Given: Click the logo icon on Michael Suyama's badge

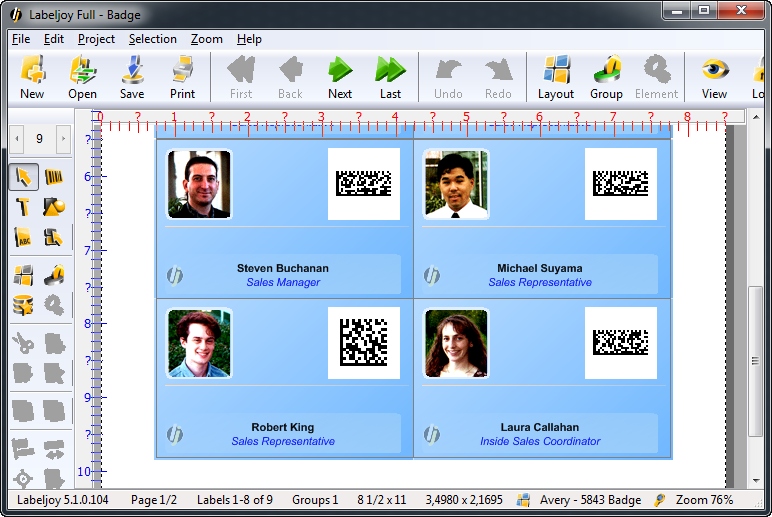Looking at the screenshot, I should 432,275.
